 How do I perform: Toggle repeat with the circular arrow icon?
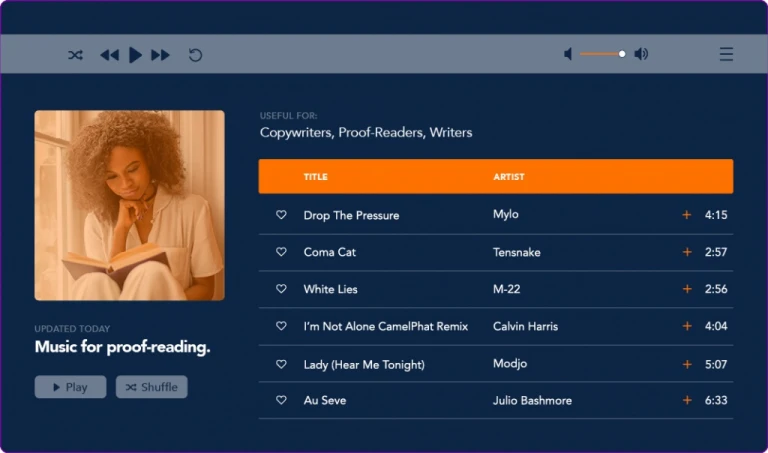[195, 55]
